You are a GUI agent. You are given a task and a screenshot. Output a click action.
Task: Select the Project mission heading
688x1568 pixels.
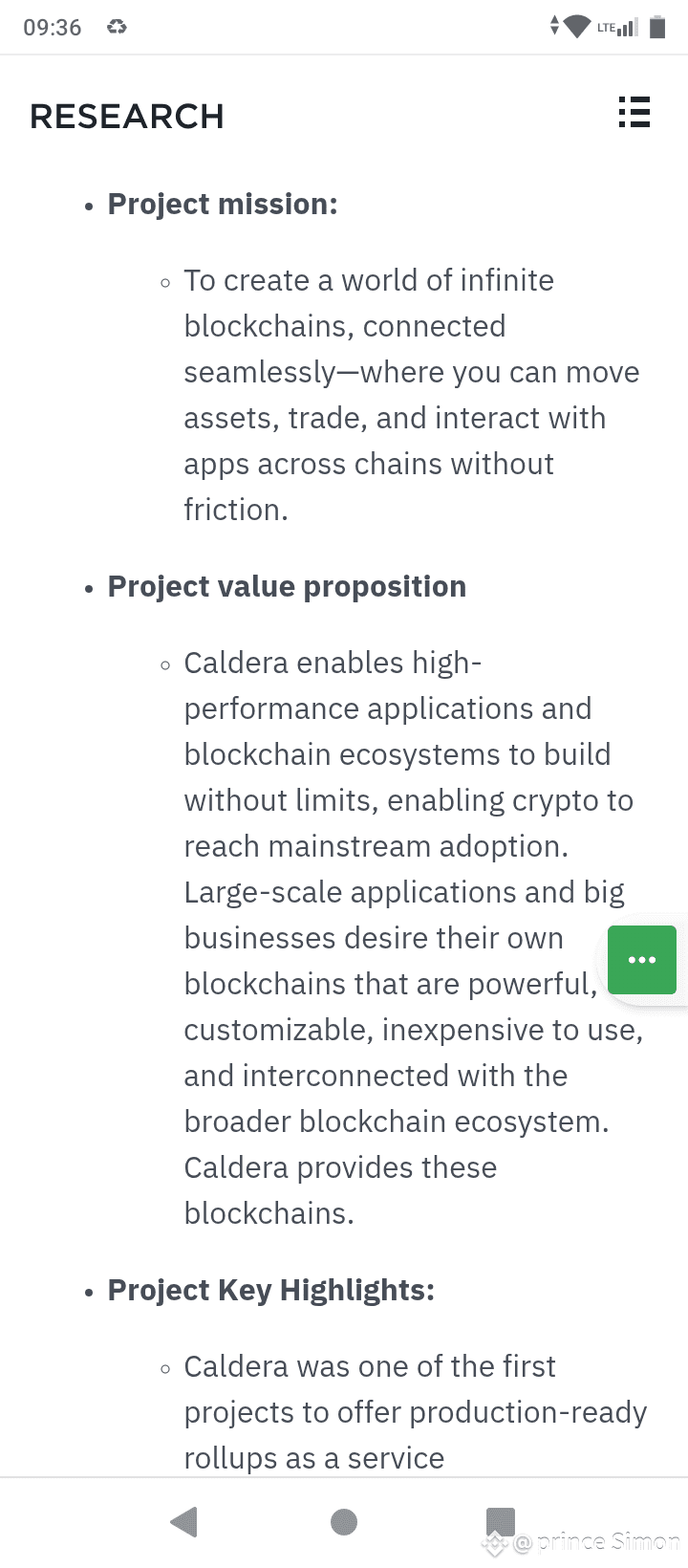coord(223,204)
